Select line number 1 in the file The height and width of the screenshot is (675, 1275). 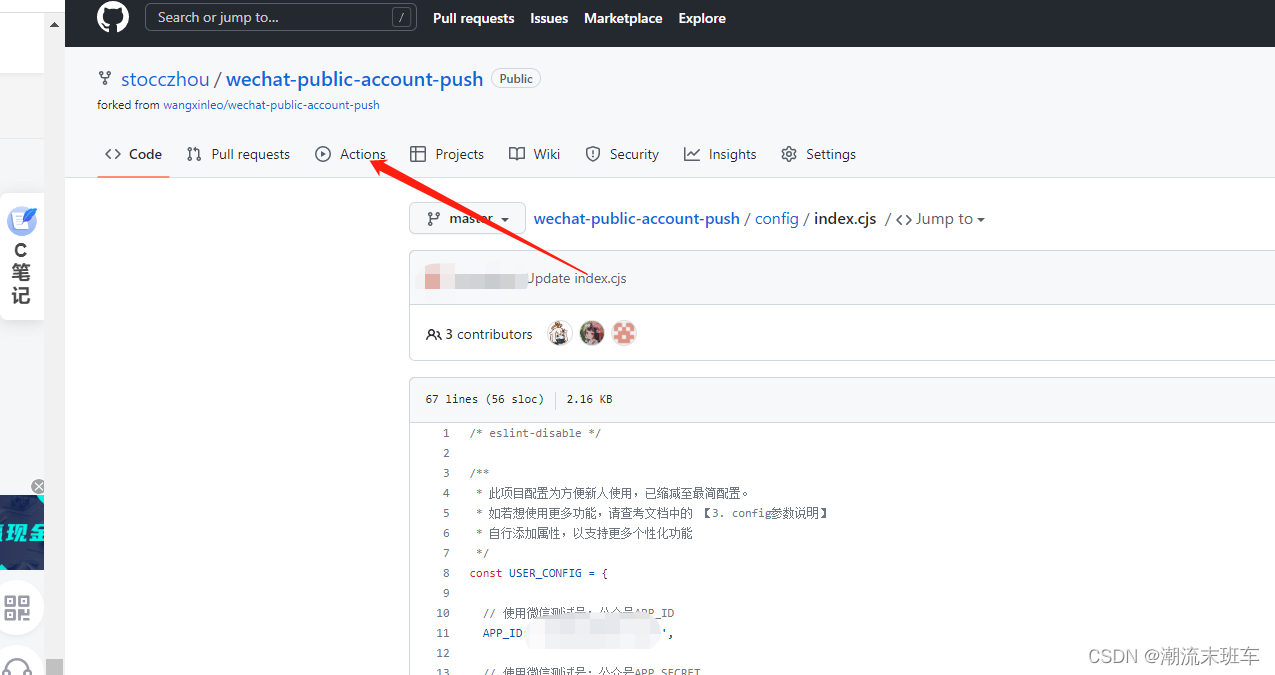pyautogui.click(x=446, y=433)
